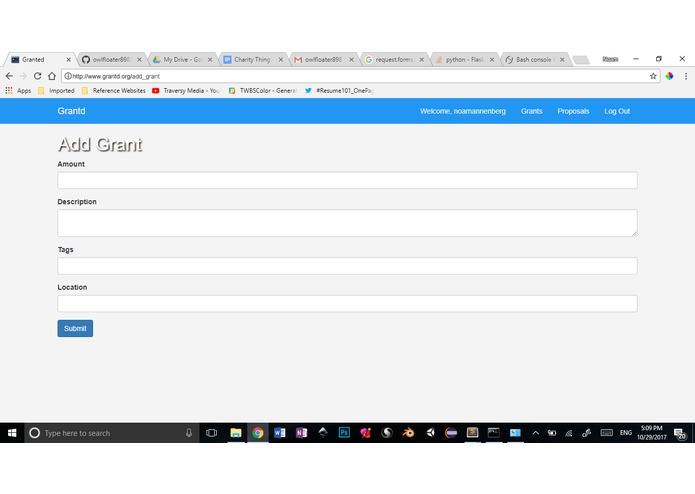Open the Proposals navigation link
This screenshot has width=695, height=494.
pos(573,111)
